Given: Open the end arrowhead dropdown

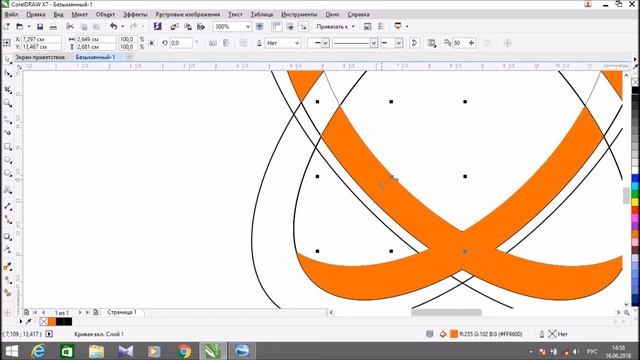Looking at the screenshot, I should pyautogui.click(x=398, y=43).
